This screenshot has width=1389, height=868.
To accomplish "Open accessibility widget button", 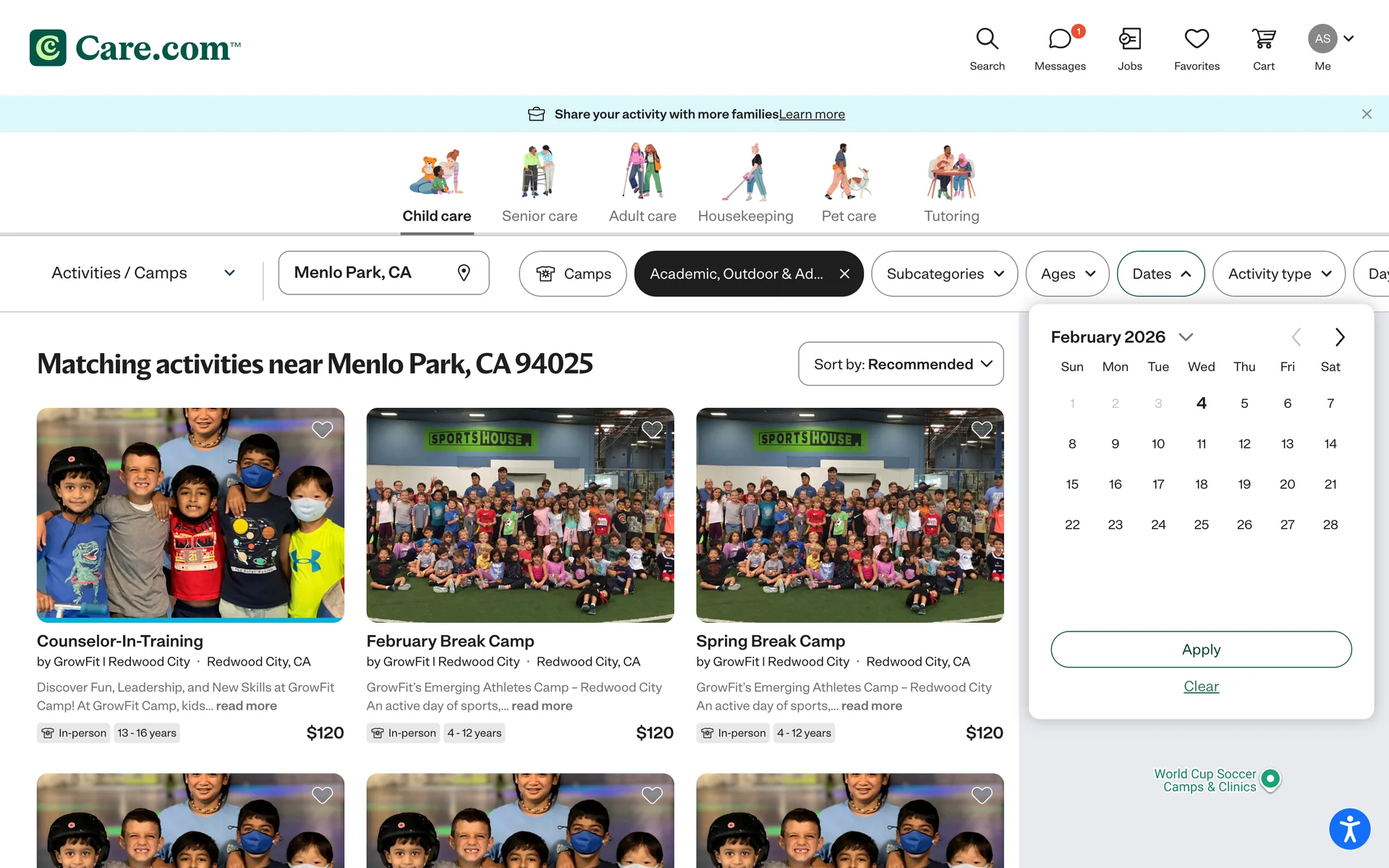I will tap(1349, 829).
